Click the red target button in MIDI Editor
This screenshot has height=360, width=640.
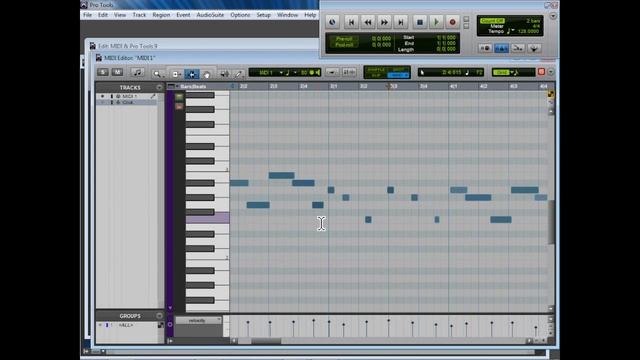pyautogui.click(x=542, y=72)
